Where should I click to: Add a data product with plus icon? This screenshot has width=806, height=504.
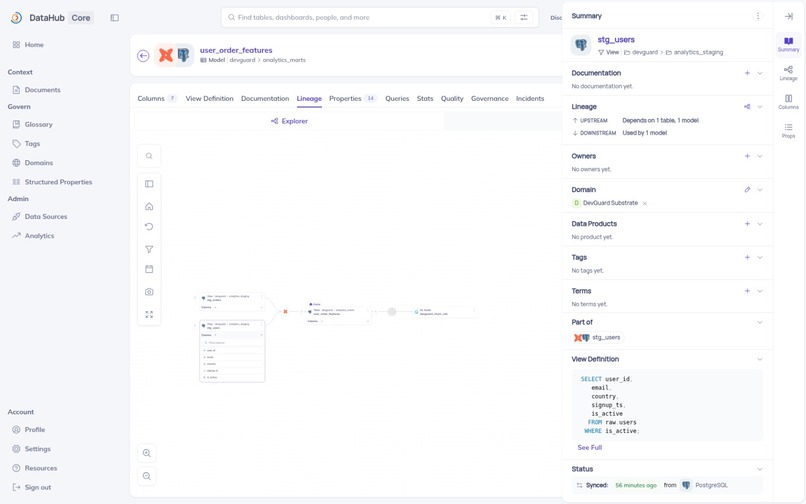point(747,224)
